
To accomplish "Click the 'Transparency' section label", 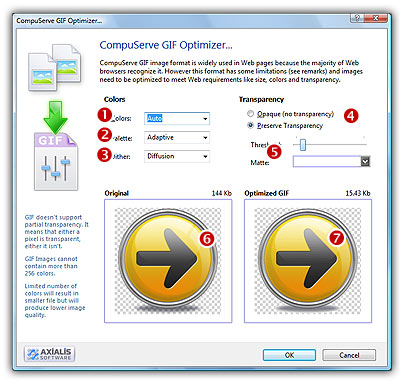I will point(261,99).
